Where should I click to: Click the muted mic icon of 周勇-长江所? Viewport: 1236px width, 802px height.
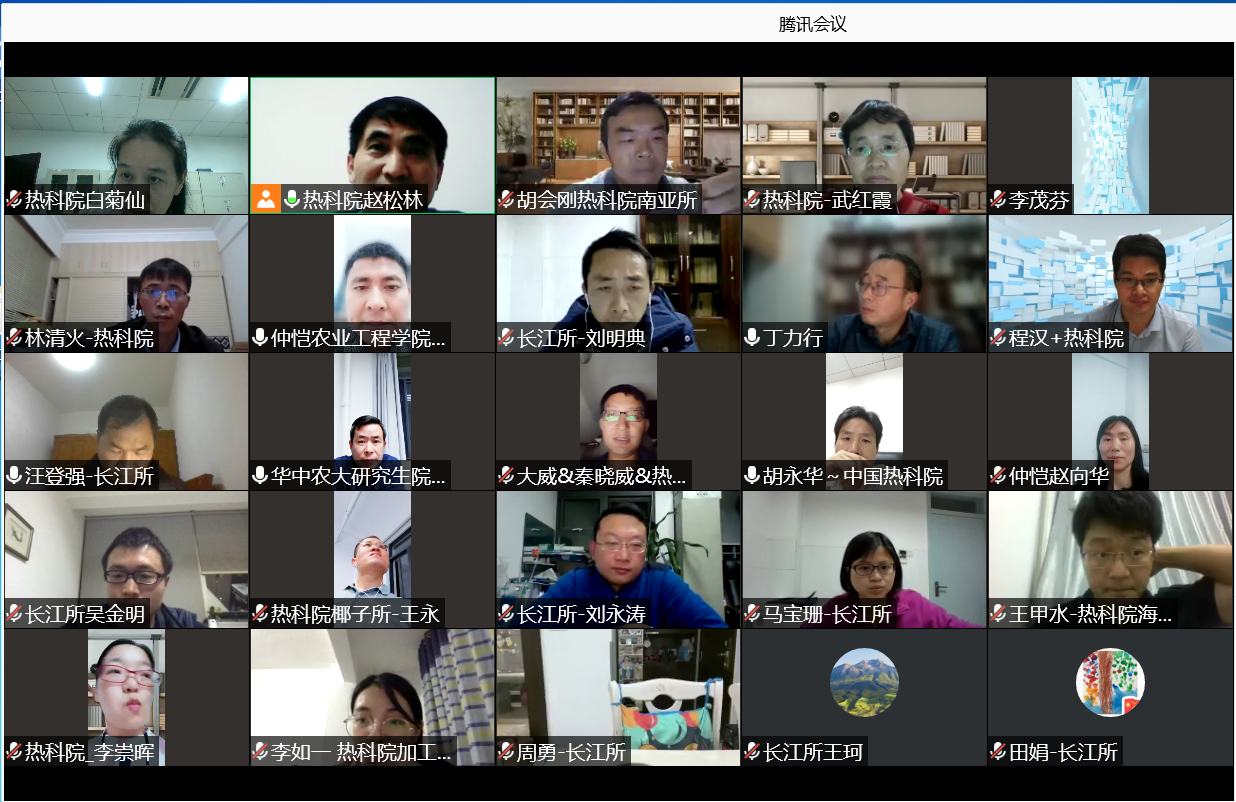pyautogui.click(x=506, y=752)
